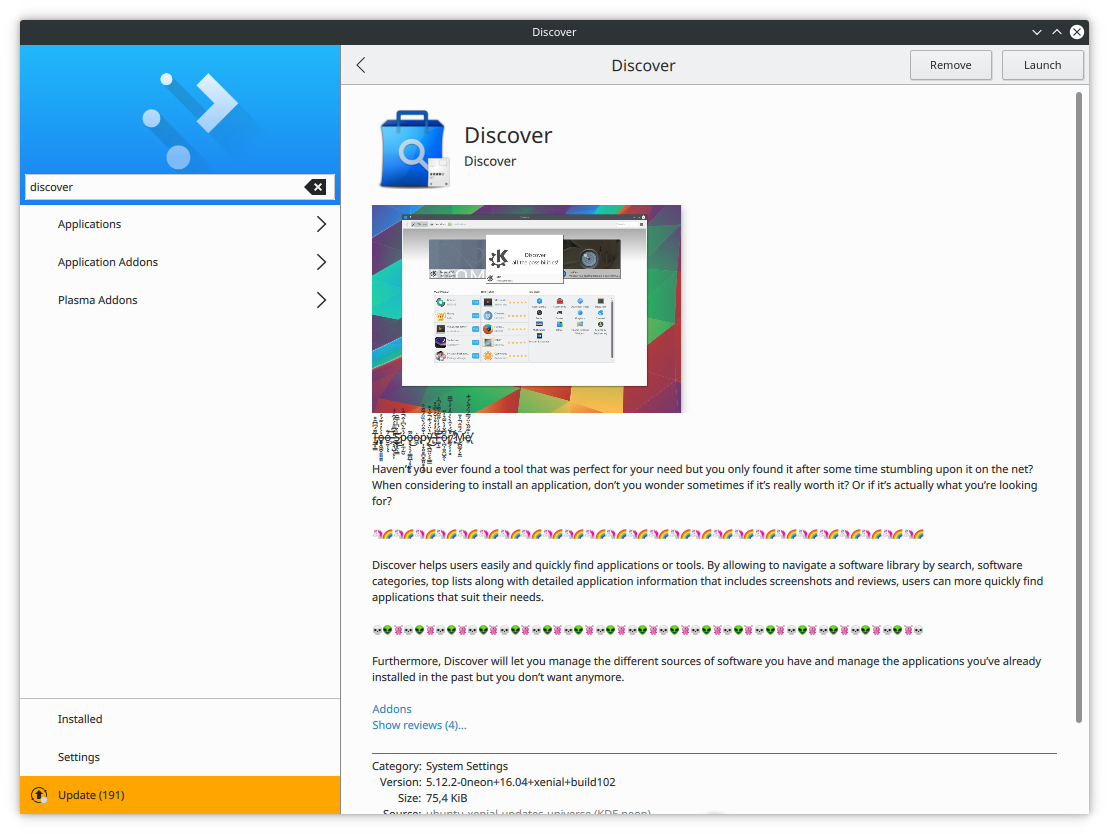
Task: Click the unicorn emoji row
Action: click(x=648, y=534)
